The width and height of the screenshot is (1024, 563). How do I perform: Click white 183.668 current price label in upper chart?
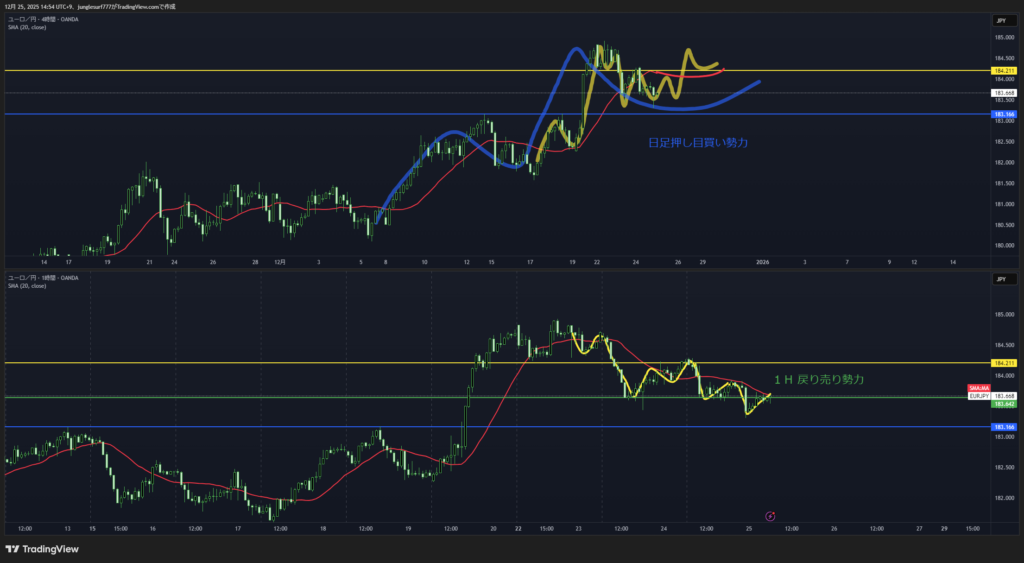[1003, 93]
